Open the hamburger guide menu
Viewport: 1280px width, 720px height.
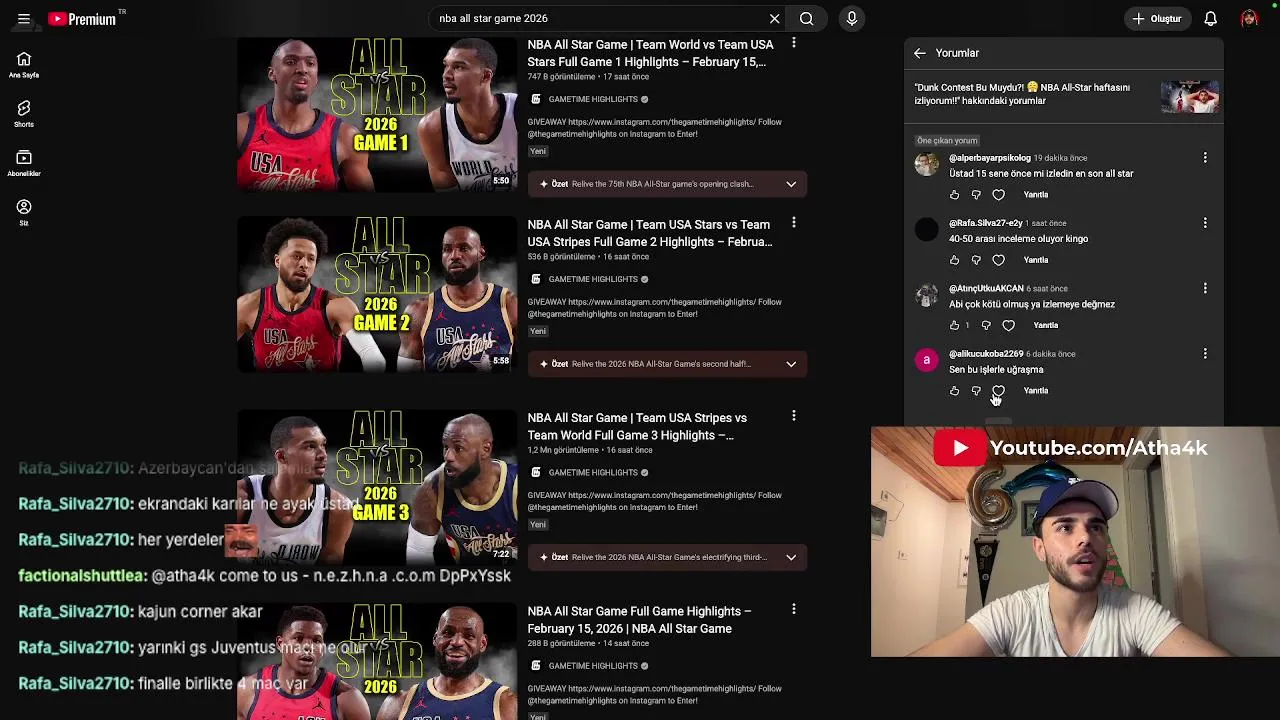coord(24,19)
